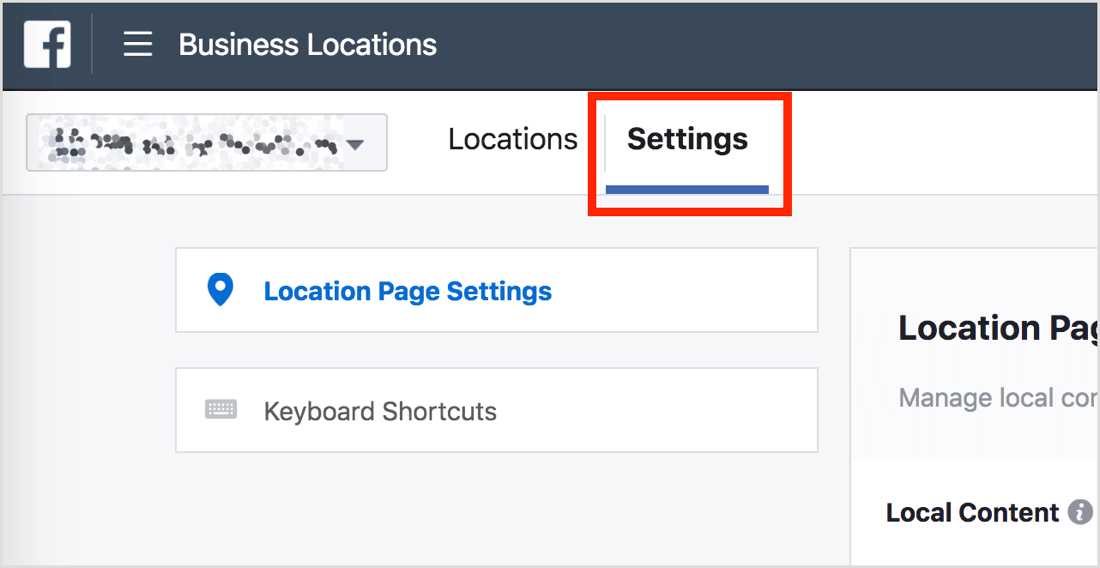Switch to the Locations tab
The height and width of the screenshot is (568, 1100).
pos(513,140)
